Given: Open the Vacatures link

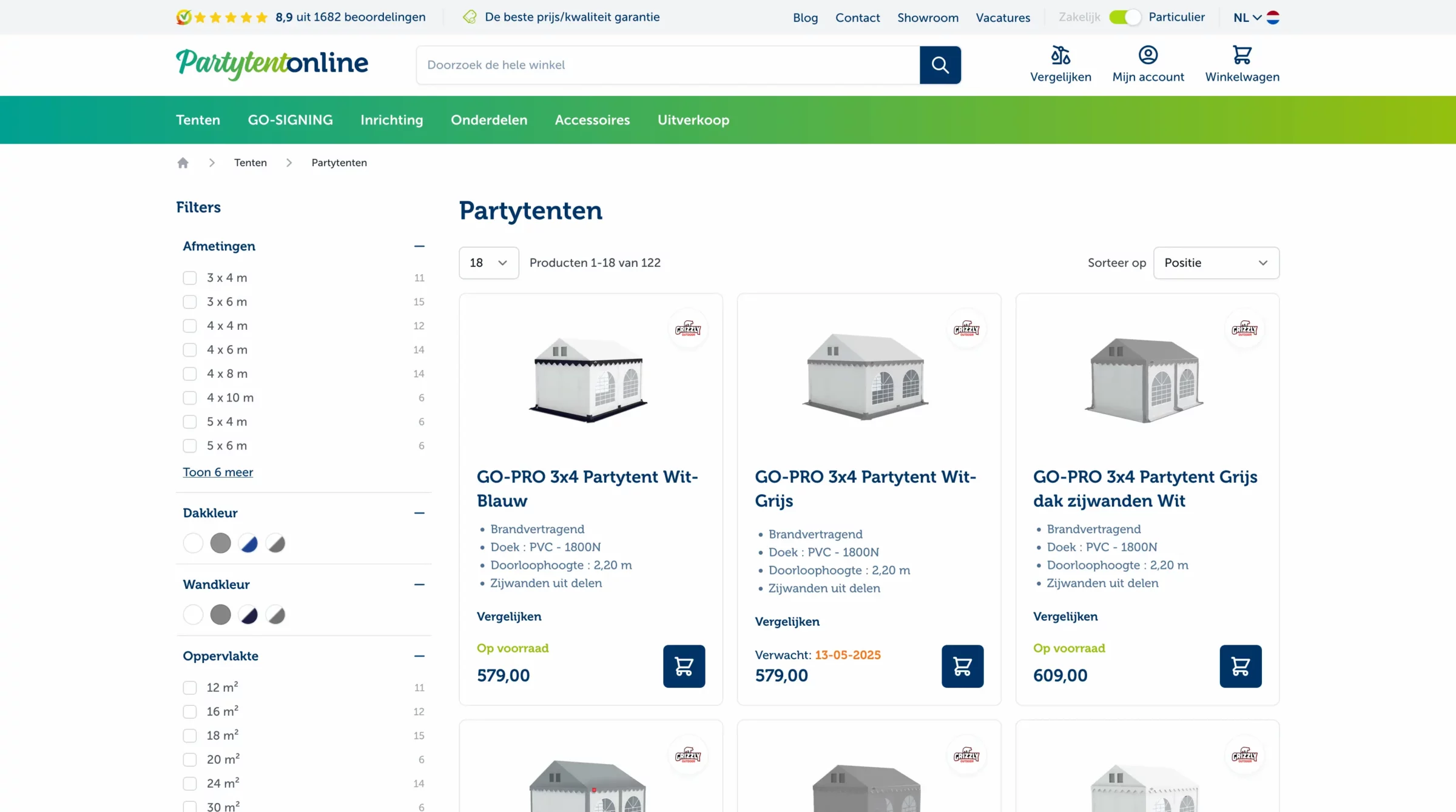Looking at the screenshot, I should pos(1003,18).
